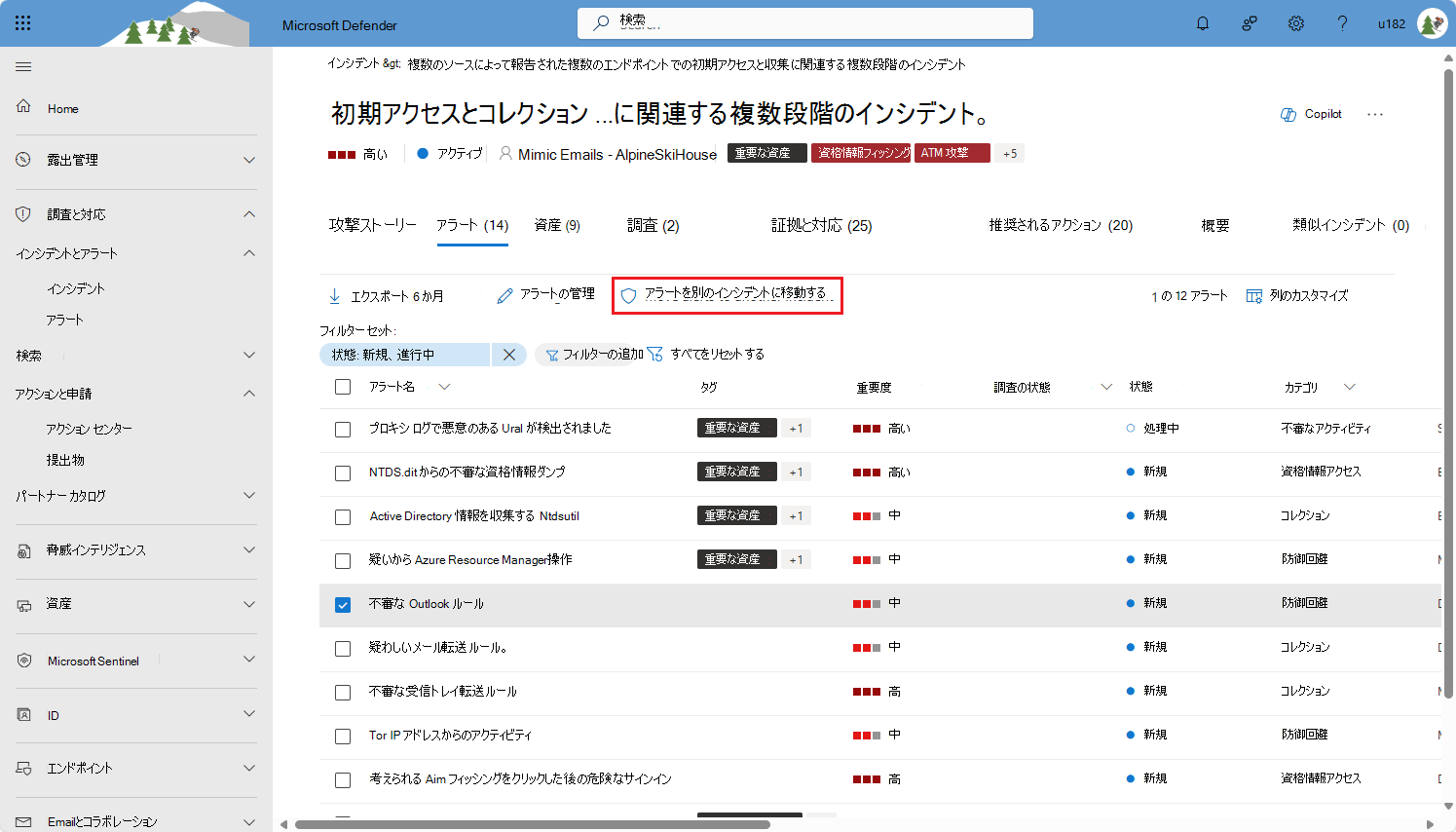Open the カテゴリ column dropdown
The width and height of the screenshot is (1456, 832).
1350,387
